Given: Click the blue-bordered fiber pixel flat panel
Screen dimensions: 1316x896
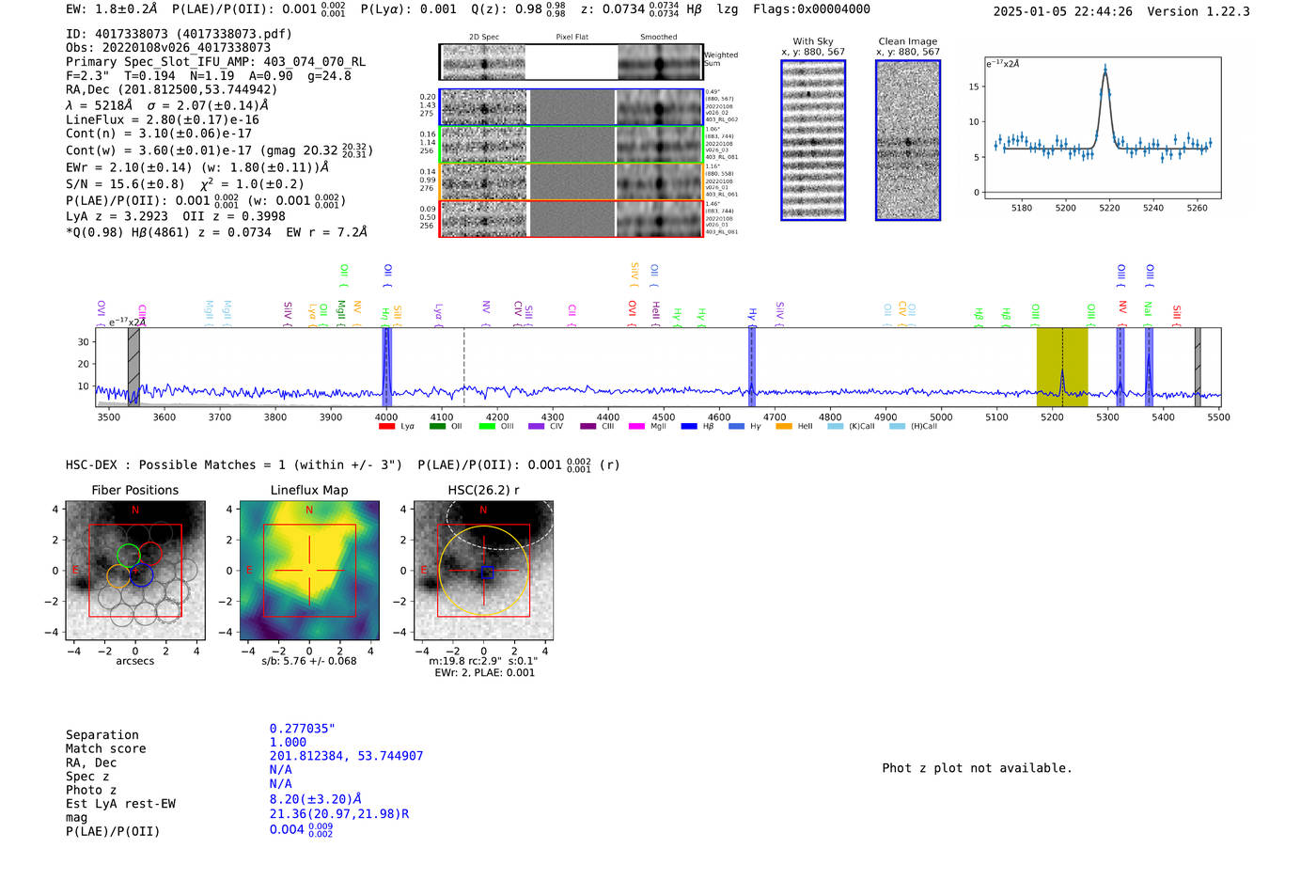Looking at the screenshot, I should (572, 108).
